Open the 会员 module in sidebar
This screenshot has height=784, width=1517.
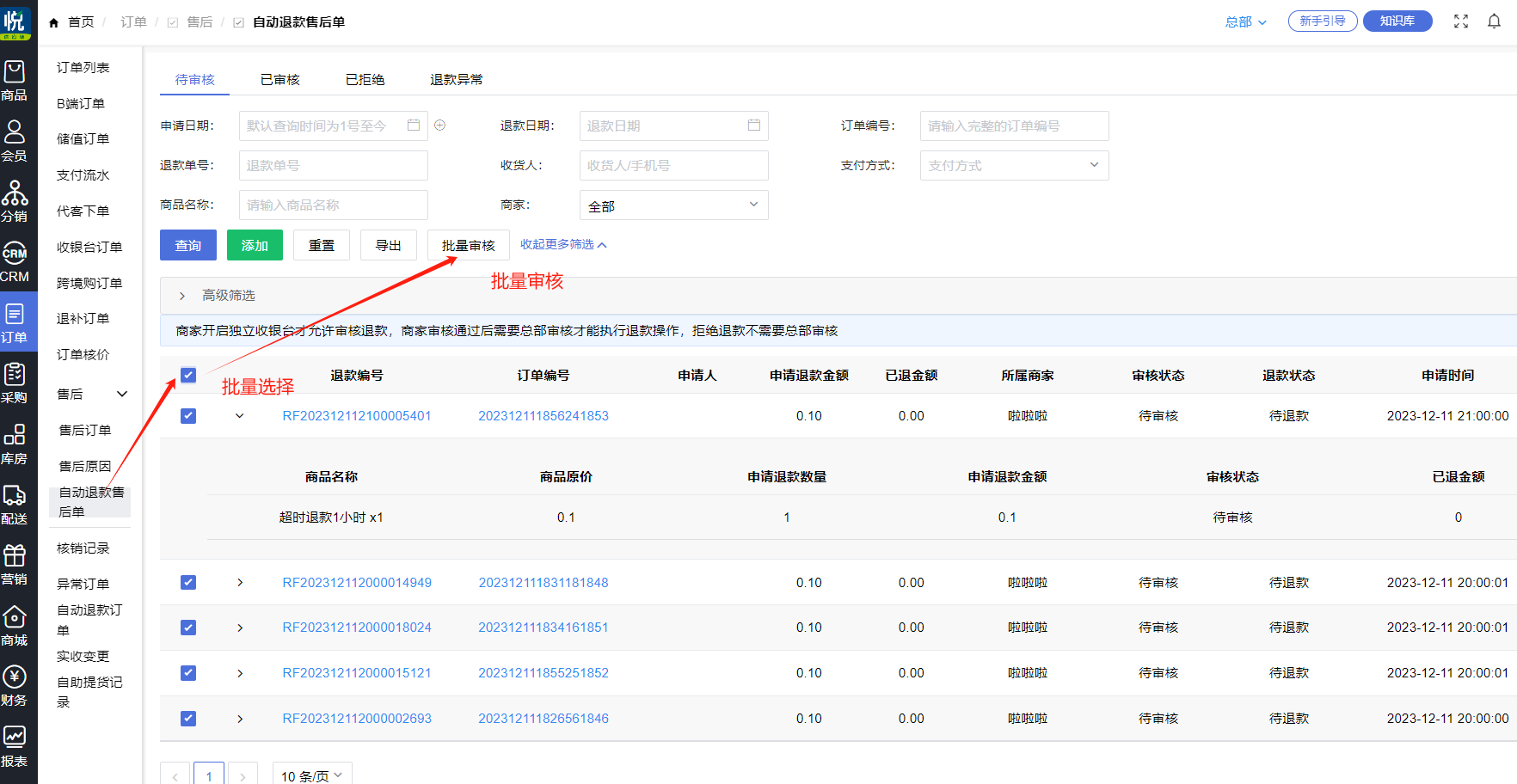15,141
